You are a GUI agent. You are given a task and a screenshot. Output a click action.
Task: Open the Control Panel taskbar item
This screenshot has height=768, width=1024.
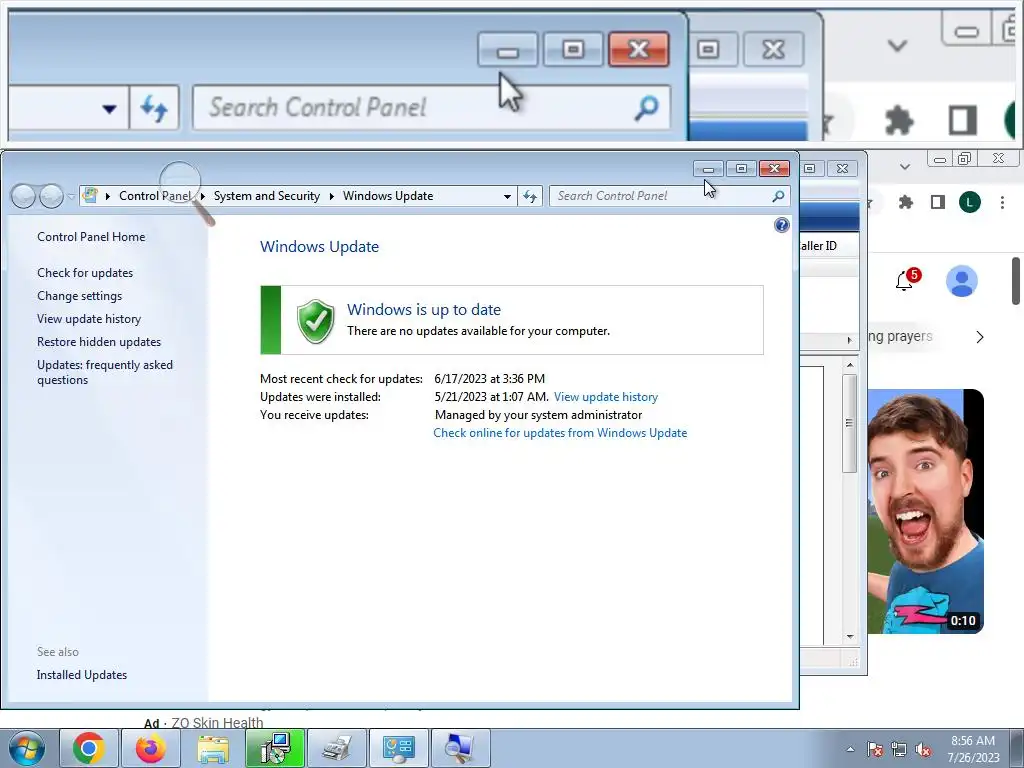coord(399,748)
